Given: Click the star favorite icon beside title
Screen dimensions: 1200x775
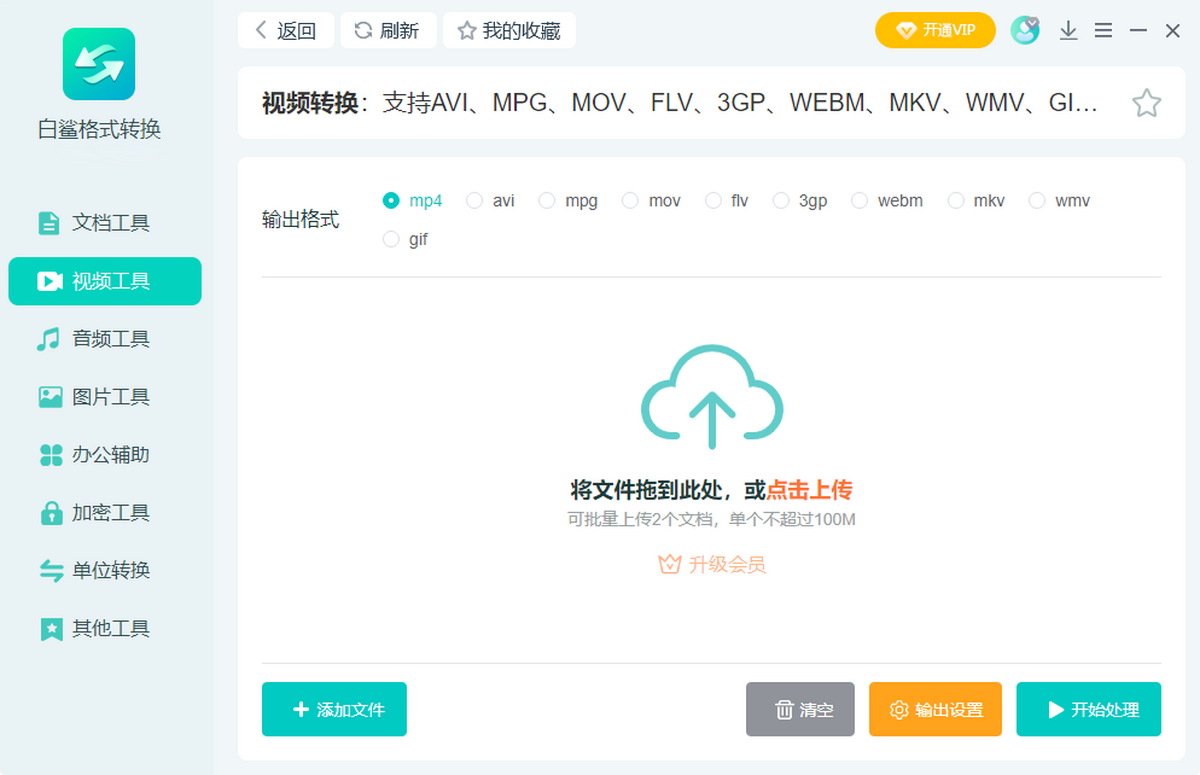Looking at the screenshot, I should 1146,103.
